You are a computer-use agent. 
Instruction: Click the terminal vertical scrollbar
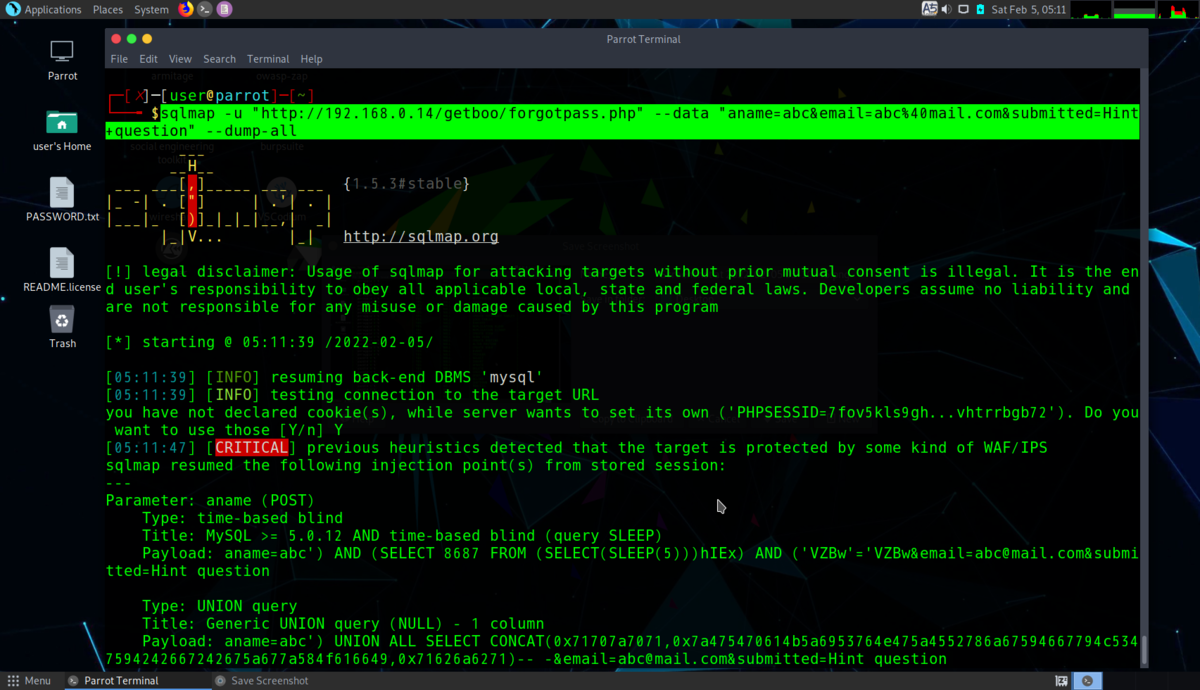pos(1145,652)
